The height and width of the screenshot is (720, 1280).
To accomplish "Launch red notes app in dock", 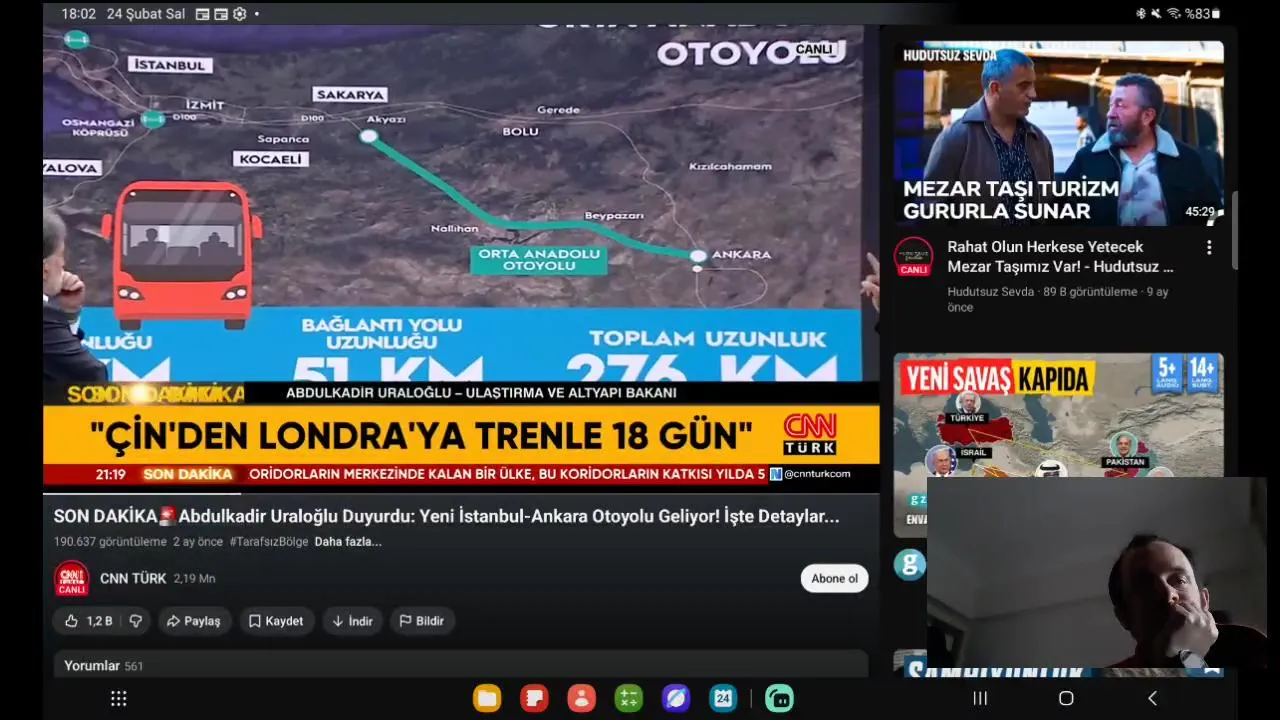I will tap(534, 698).
